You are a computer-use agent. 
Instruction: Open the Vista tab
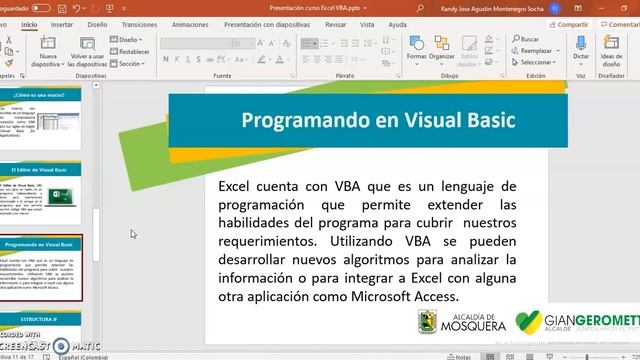click(x=367, y=25)
